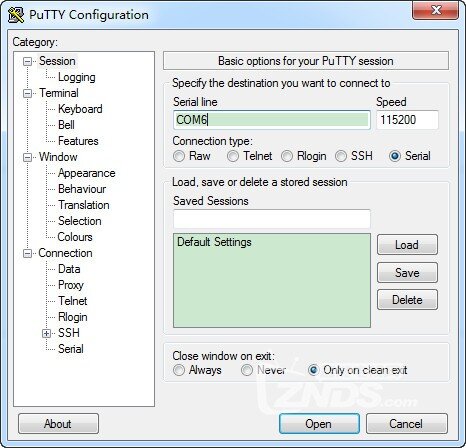Select Keyboard under Terminal
The image size is (466, 448).
click(x=80, y=109)
